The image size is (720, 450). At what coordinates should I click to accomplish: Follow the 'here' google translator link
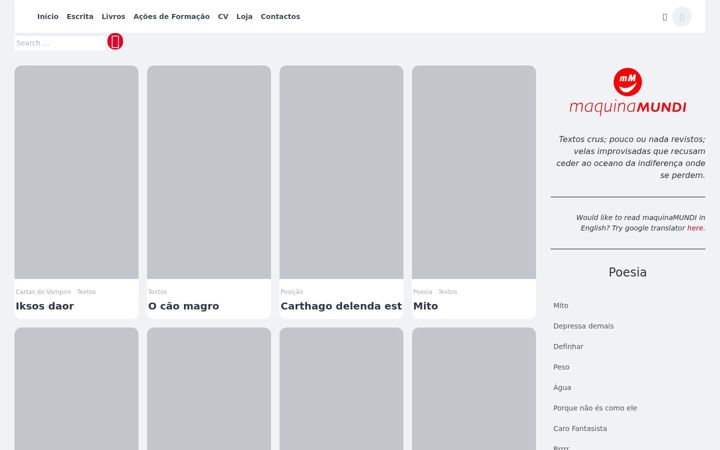(695, 228)
